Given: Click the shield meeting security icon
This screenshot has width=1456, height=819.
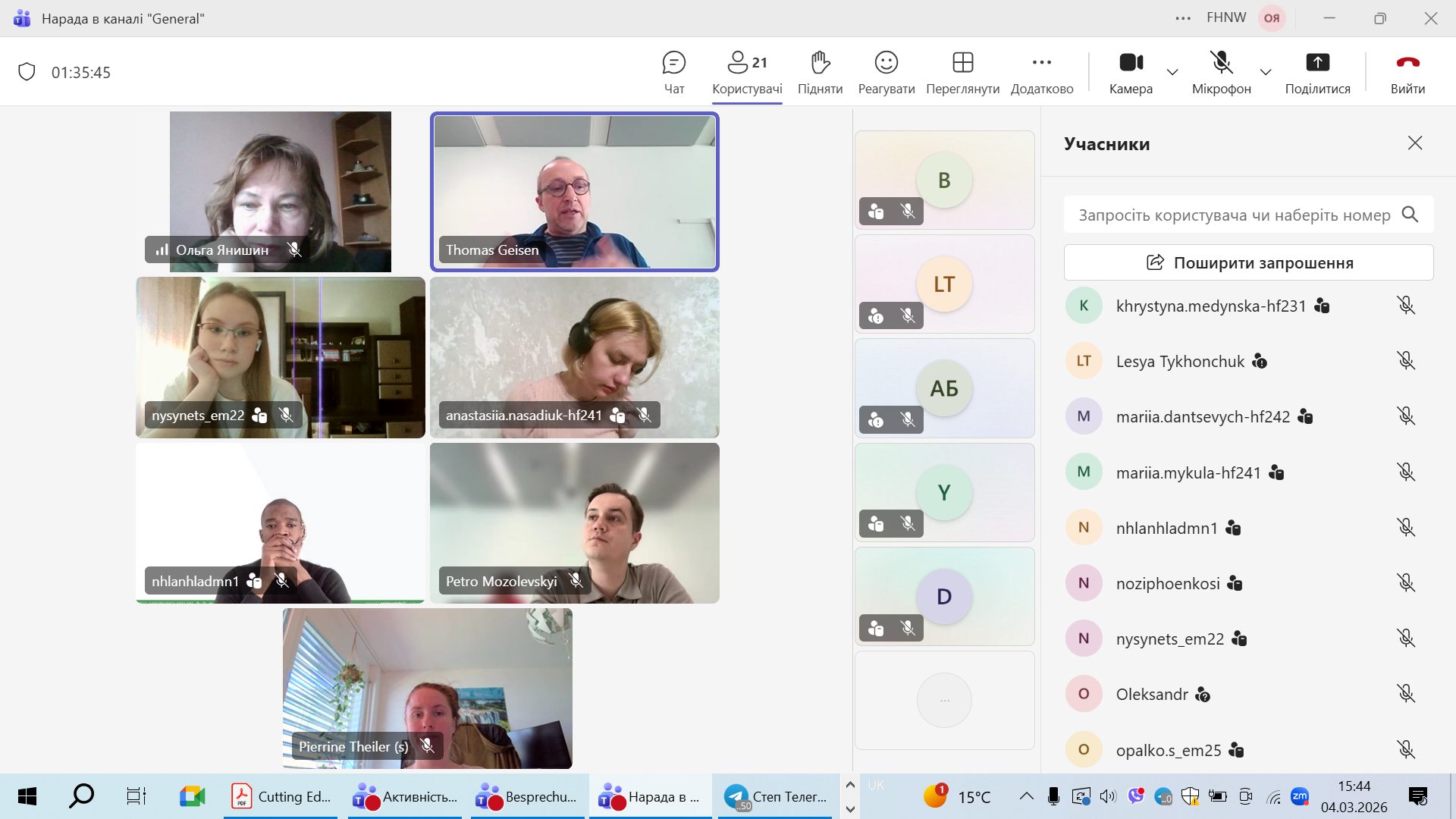Looking at the screenshot, I should pos(27,72).
